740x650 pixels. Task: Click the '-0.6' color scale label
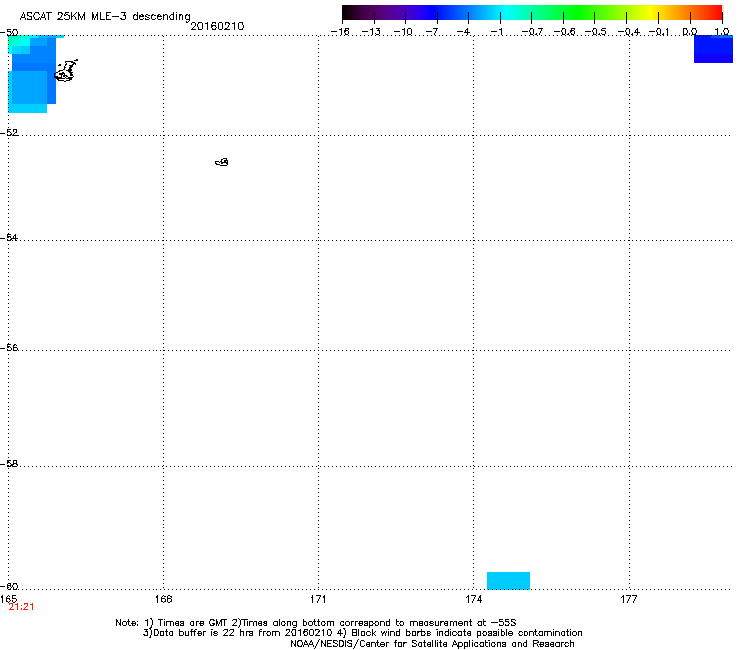564,32
